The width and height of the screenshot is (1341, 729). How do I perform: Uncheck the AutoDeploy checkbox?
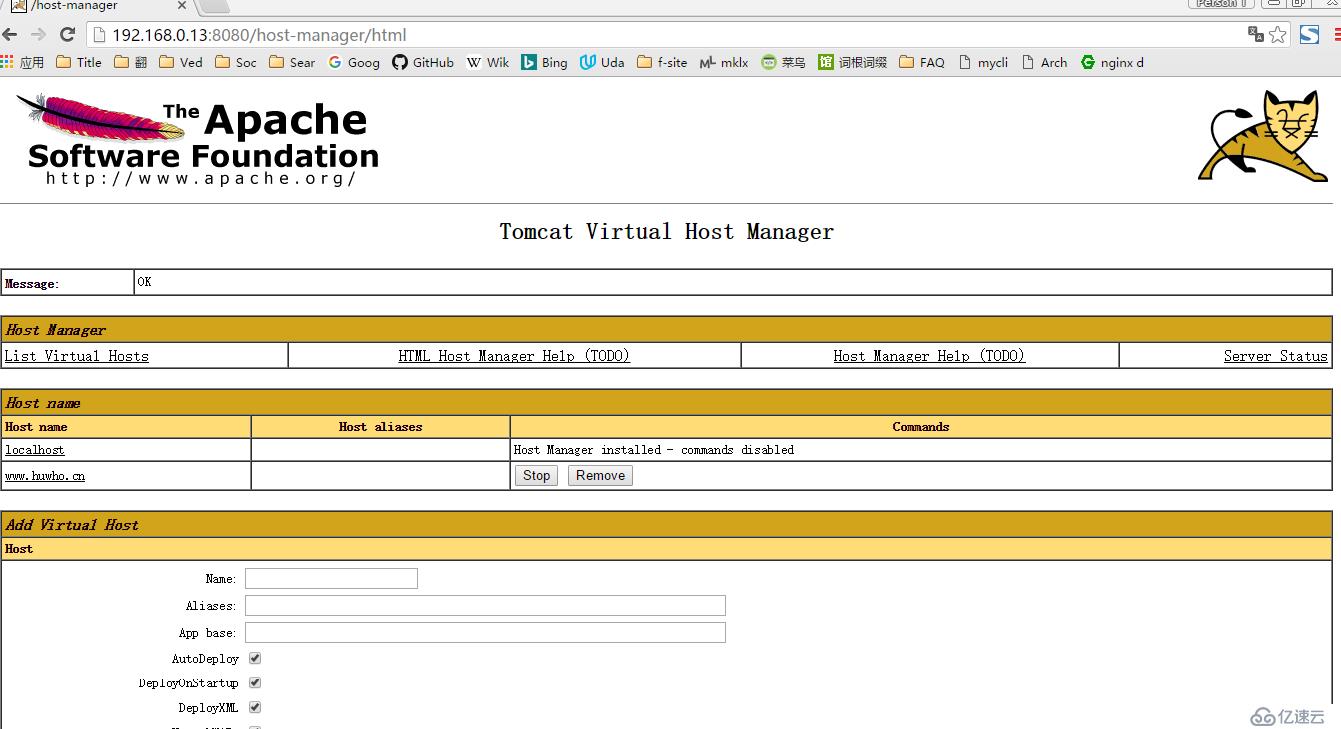[255, 658]
